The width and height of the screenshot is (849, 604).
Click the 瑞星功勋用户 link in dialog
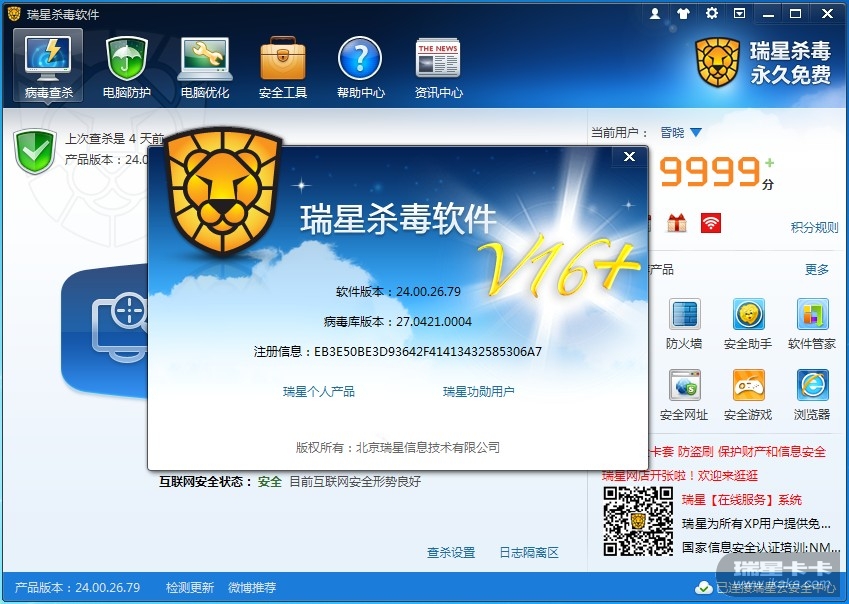click(479, 391)
